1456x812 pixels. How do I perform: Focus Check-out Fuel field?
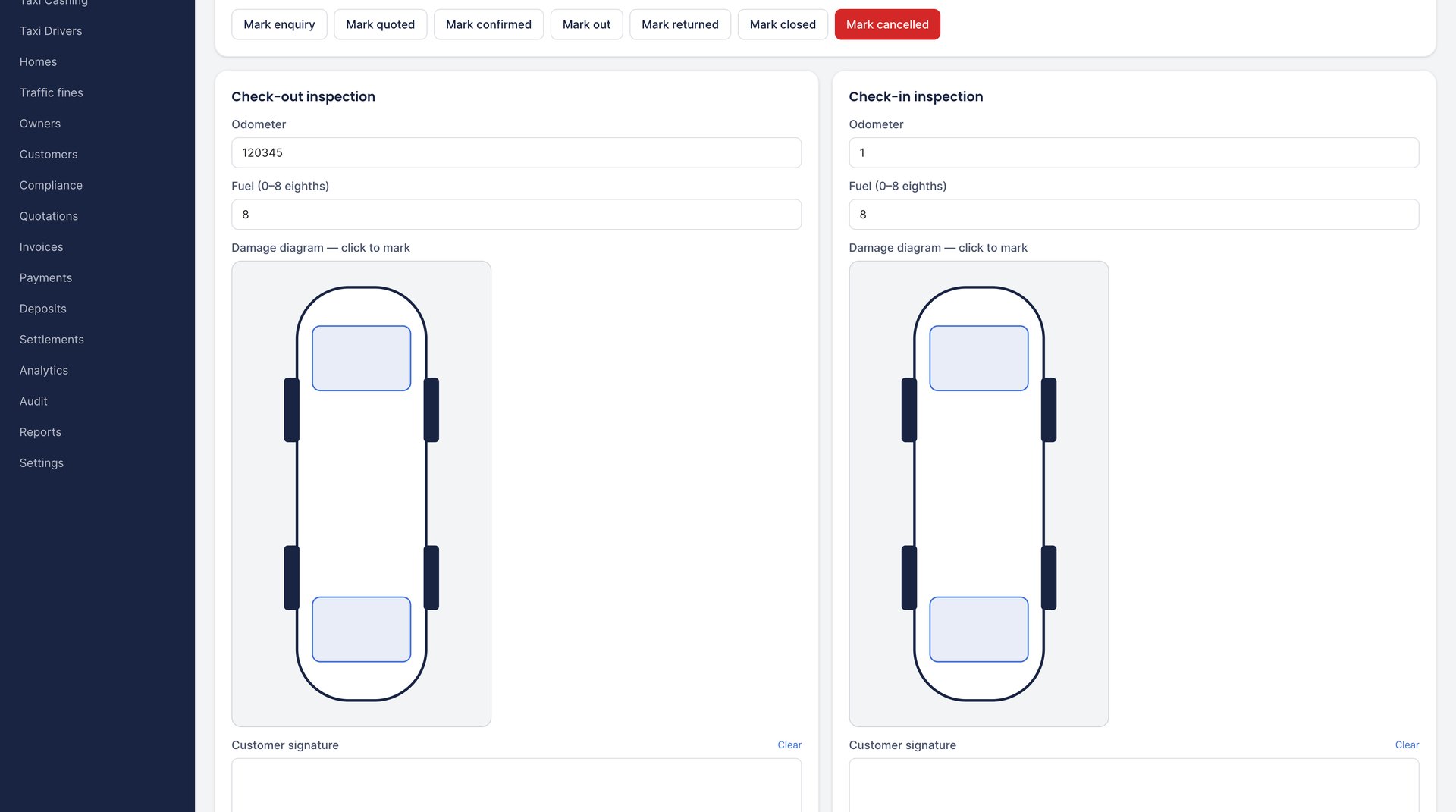coord(516,215)
